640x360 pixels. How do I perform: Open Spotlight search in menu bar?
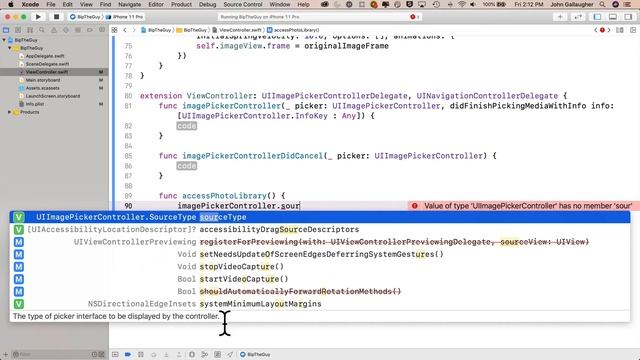coord(602,4)
